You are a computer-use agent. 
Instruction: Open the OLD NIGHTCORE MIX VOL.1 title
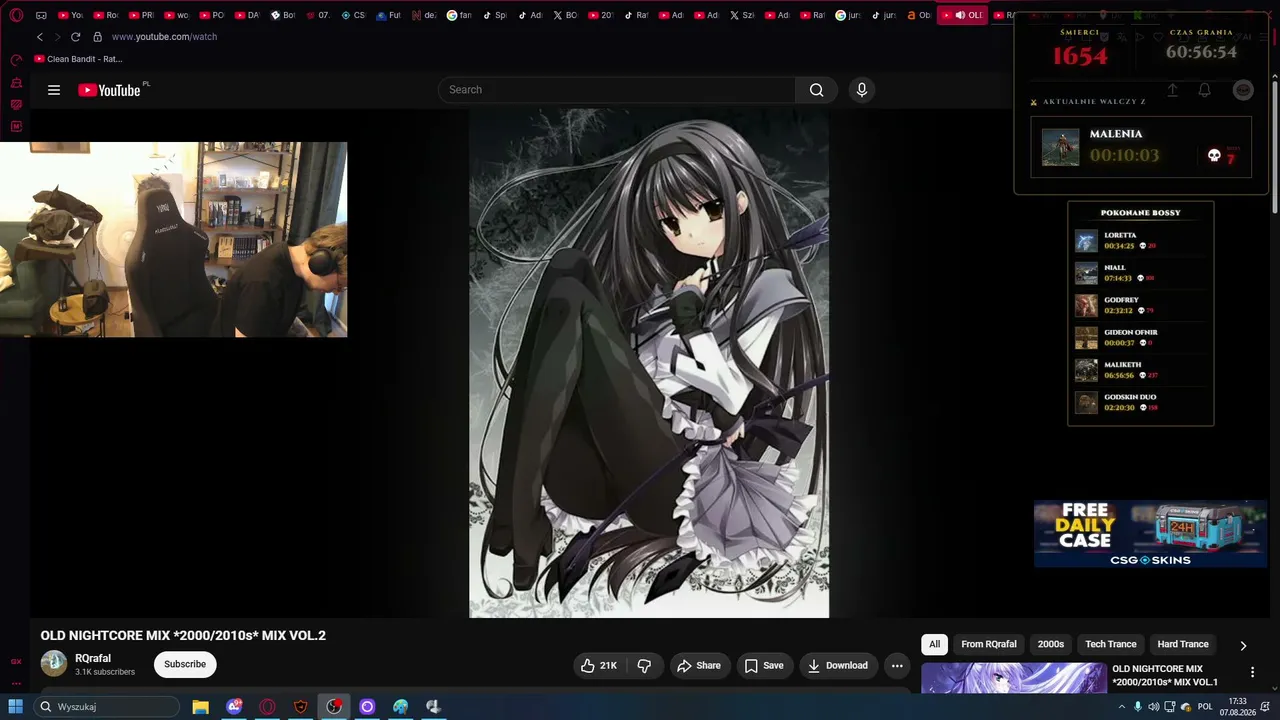coord(1165,675)
